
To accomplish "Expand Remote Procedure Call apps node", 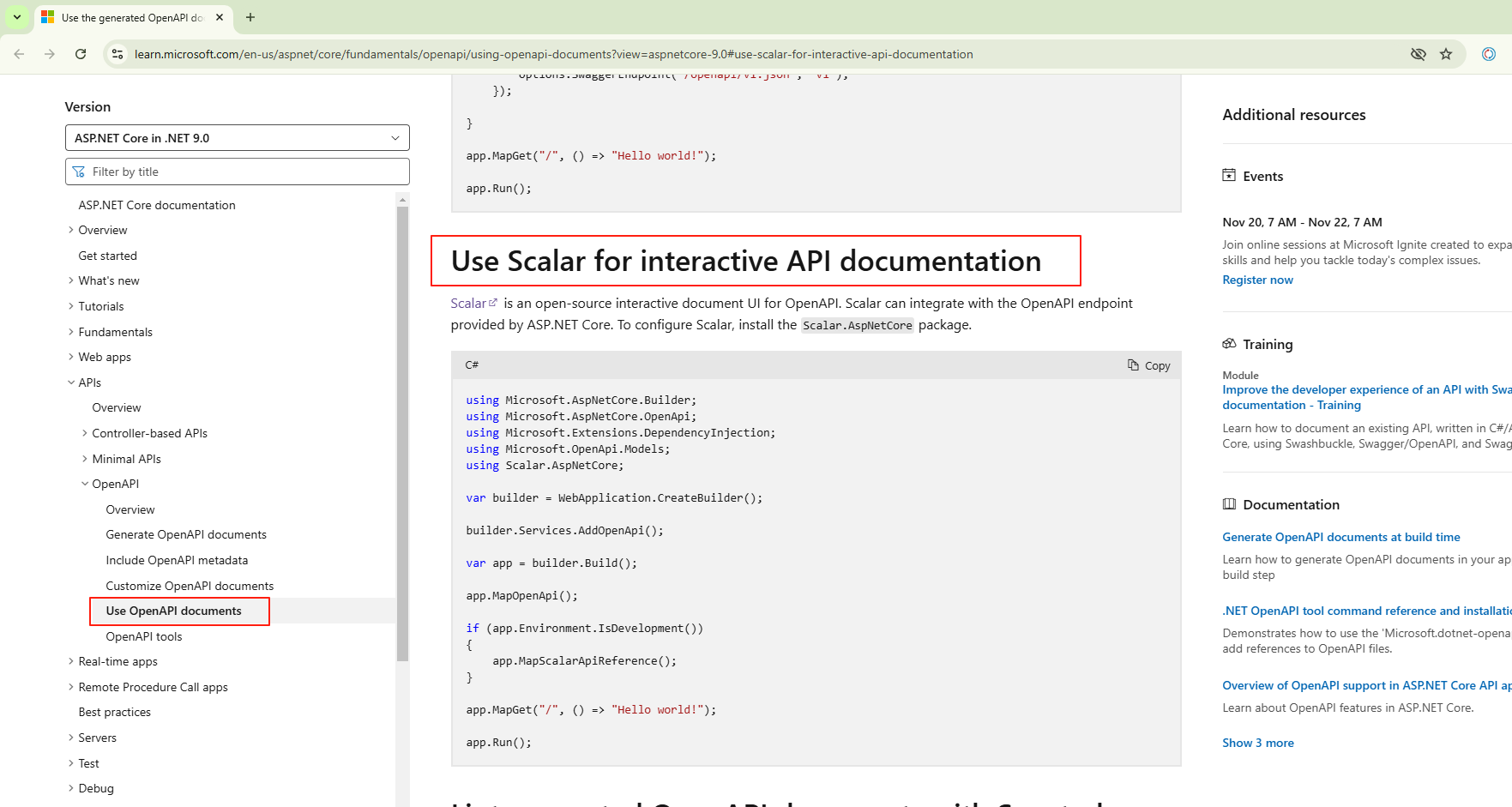I will [71, 687].
